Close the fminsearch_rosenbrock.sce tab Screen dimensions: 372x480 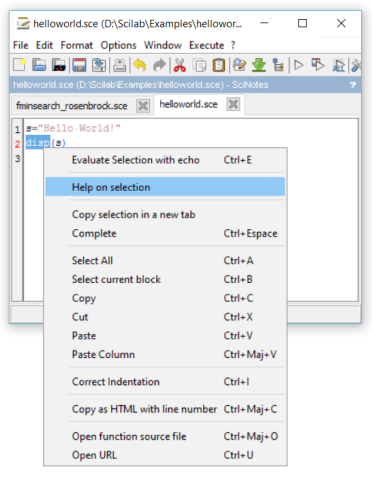click(143, 106)
